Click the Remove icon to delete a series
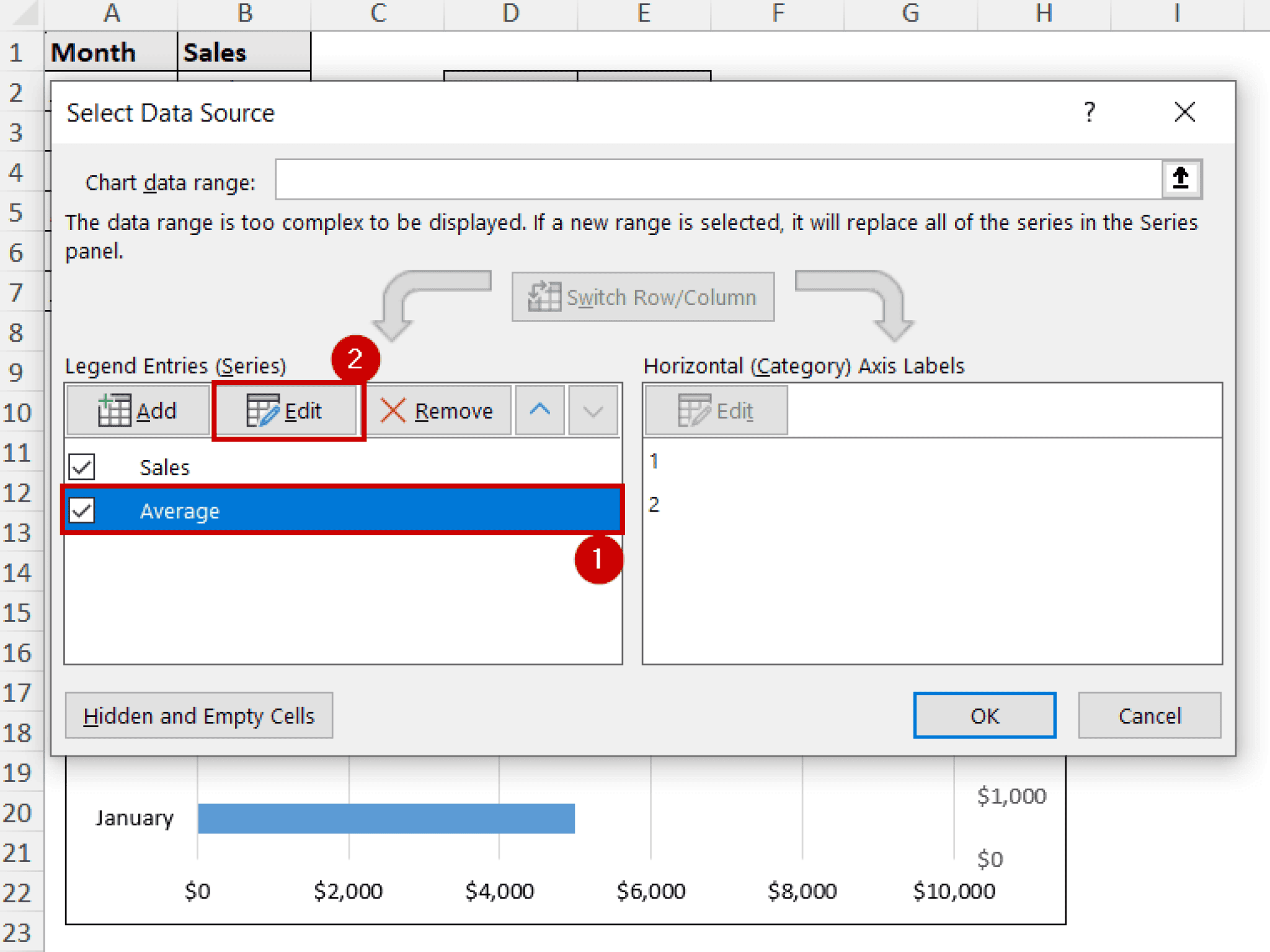This screenshot has width=1270, height=952. pyautogui.click(x=395, y=410)
